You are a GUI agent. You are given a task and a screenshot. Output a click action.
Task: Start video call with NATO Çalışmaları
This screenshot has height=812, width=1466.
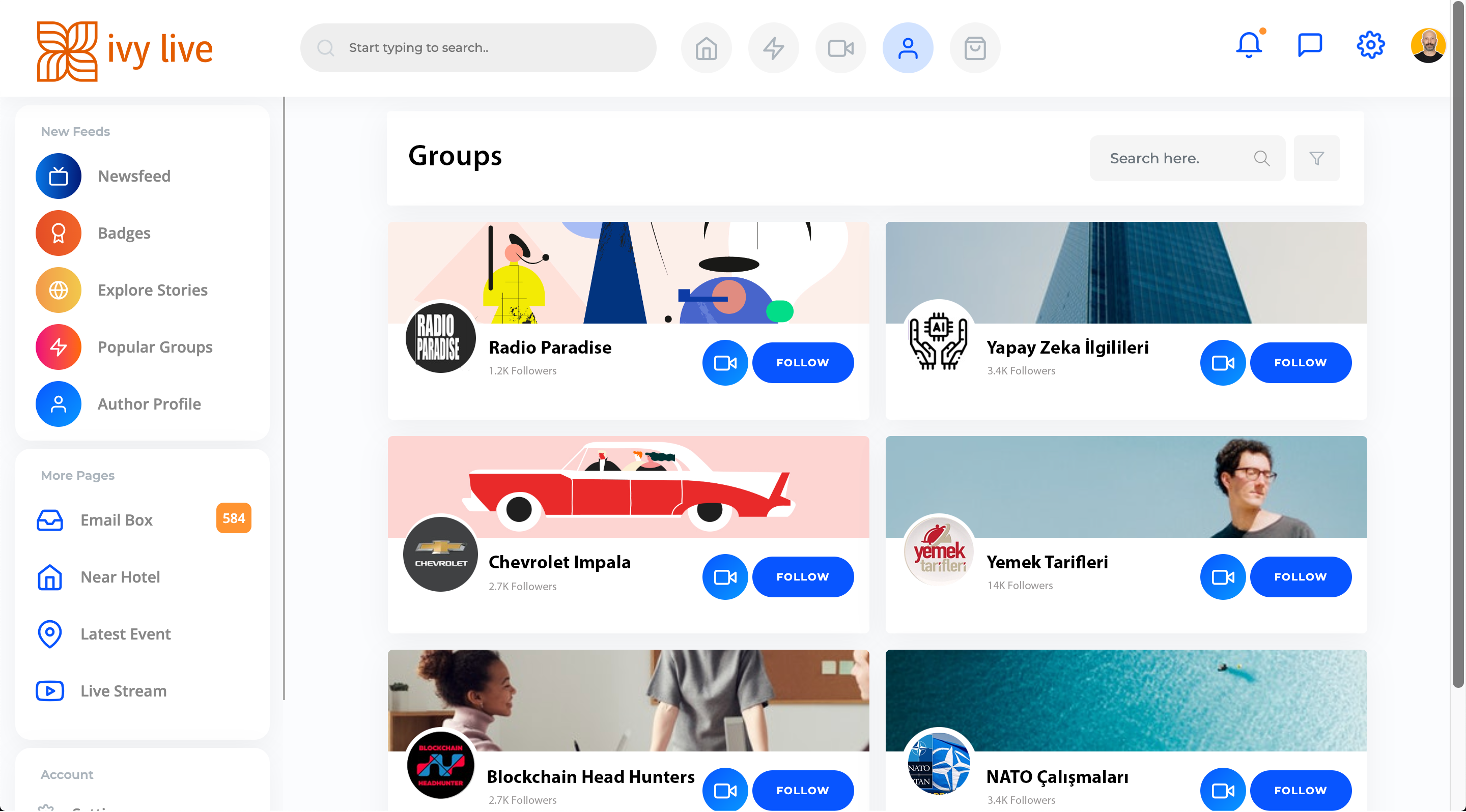1223,790
